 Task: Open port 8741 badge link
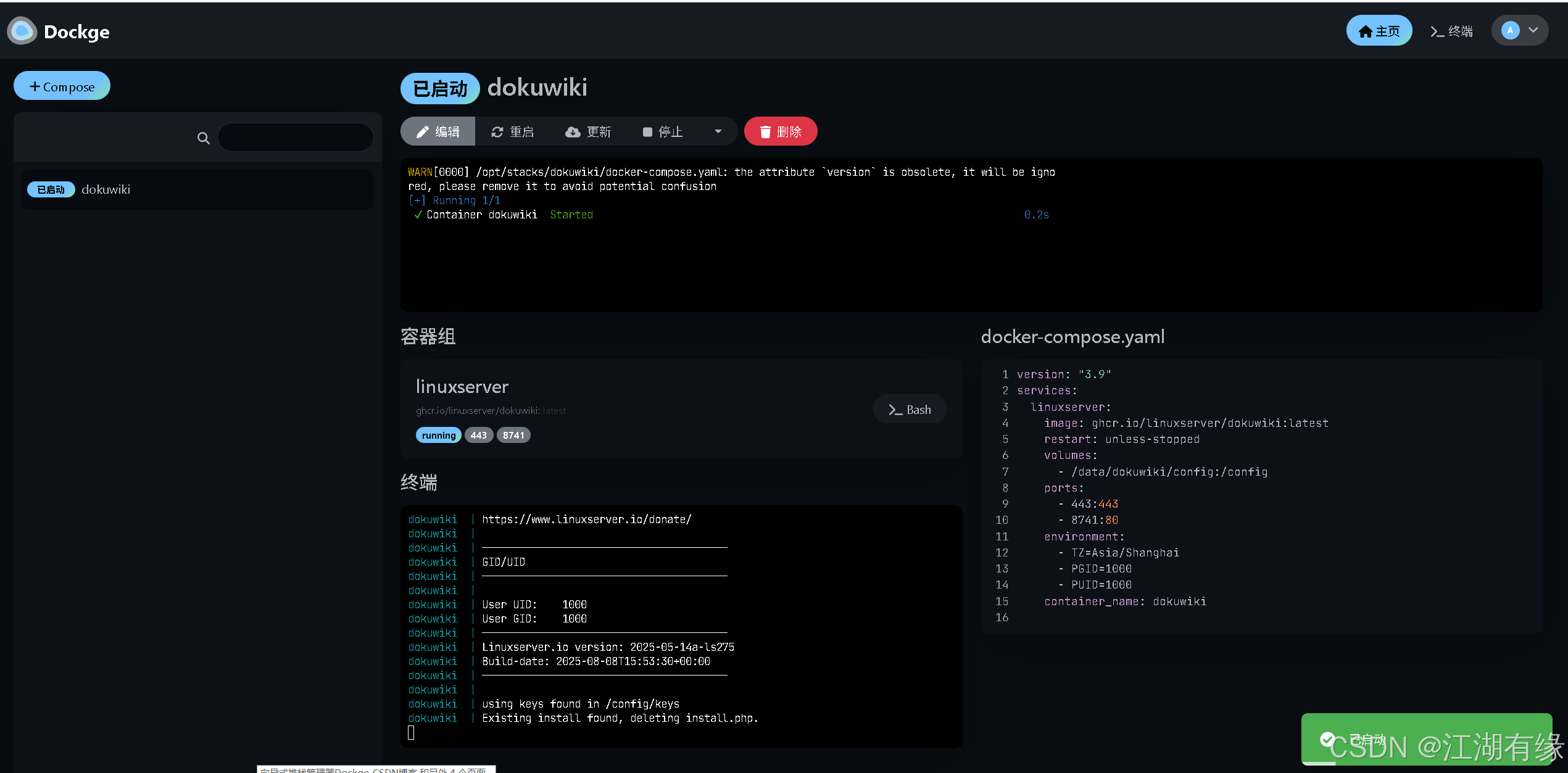pos(513,436)
